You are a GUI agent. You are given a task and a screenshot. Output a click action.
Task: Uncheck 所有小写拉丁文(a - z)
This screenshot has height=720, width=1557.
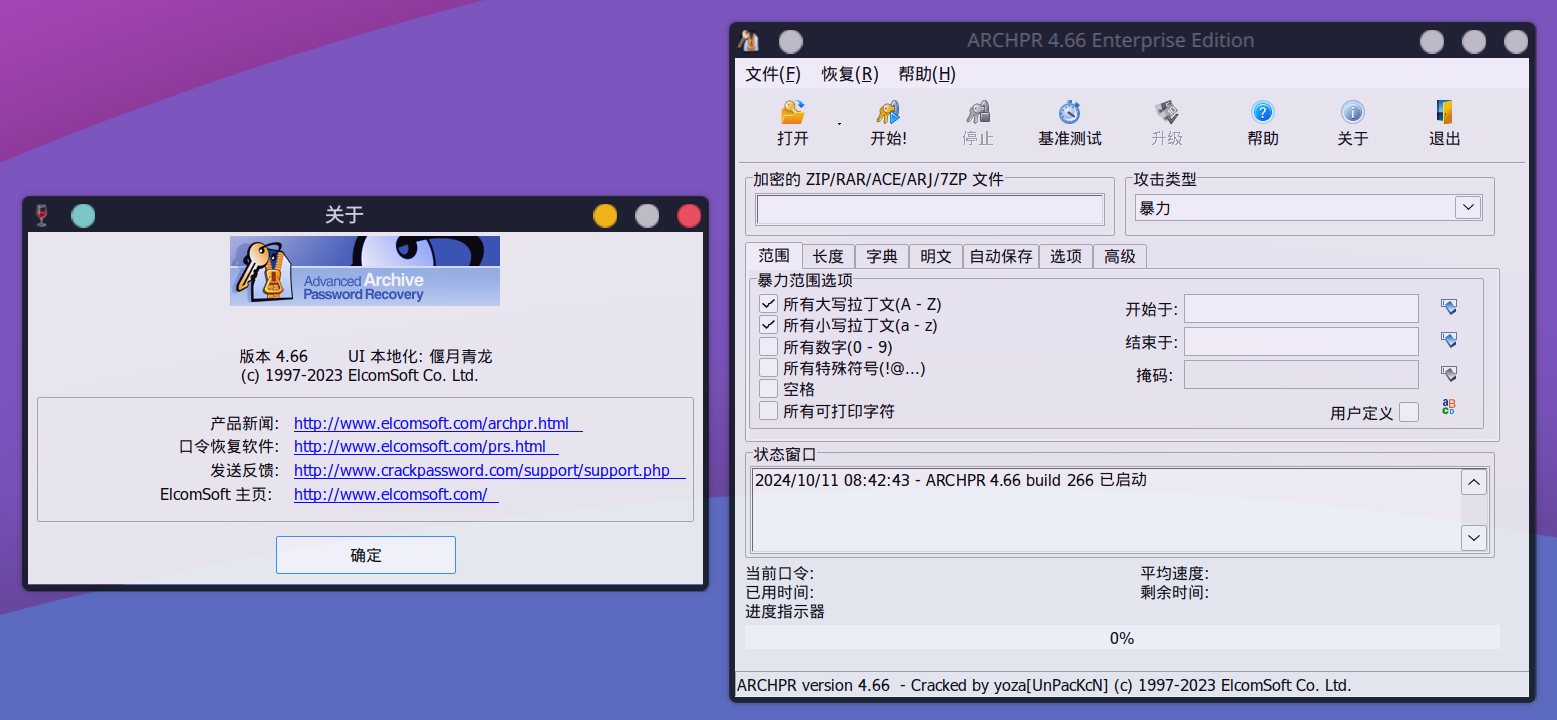coord(768,325)
